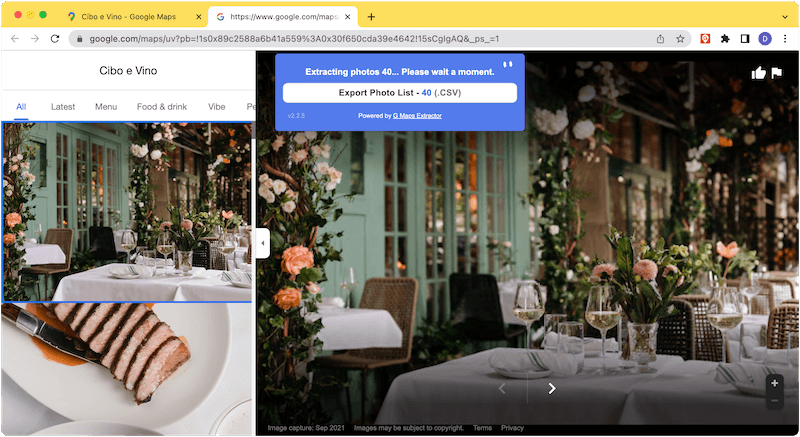Click the extractor panel quote icon

coord(507,64)
